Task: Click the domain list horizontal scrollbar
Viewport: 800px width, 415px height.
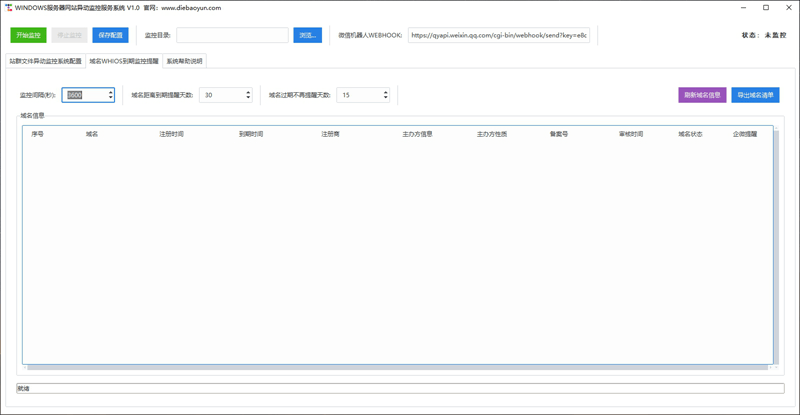Action: click(x=398, y=368)
